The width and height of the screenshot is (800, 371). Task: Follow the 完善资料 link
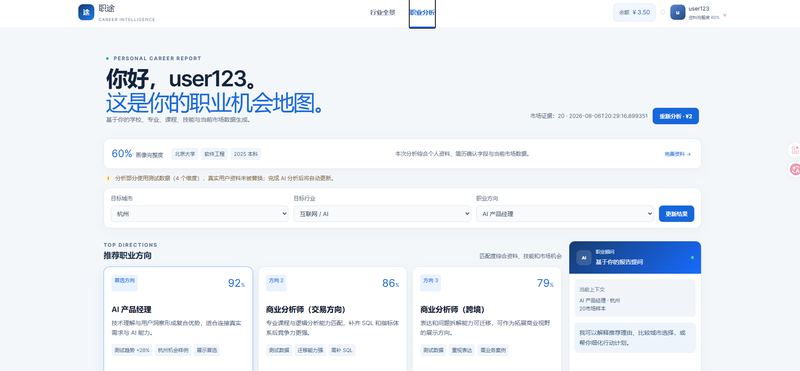point(678,154)
